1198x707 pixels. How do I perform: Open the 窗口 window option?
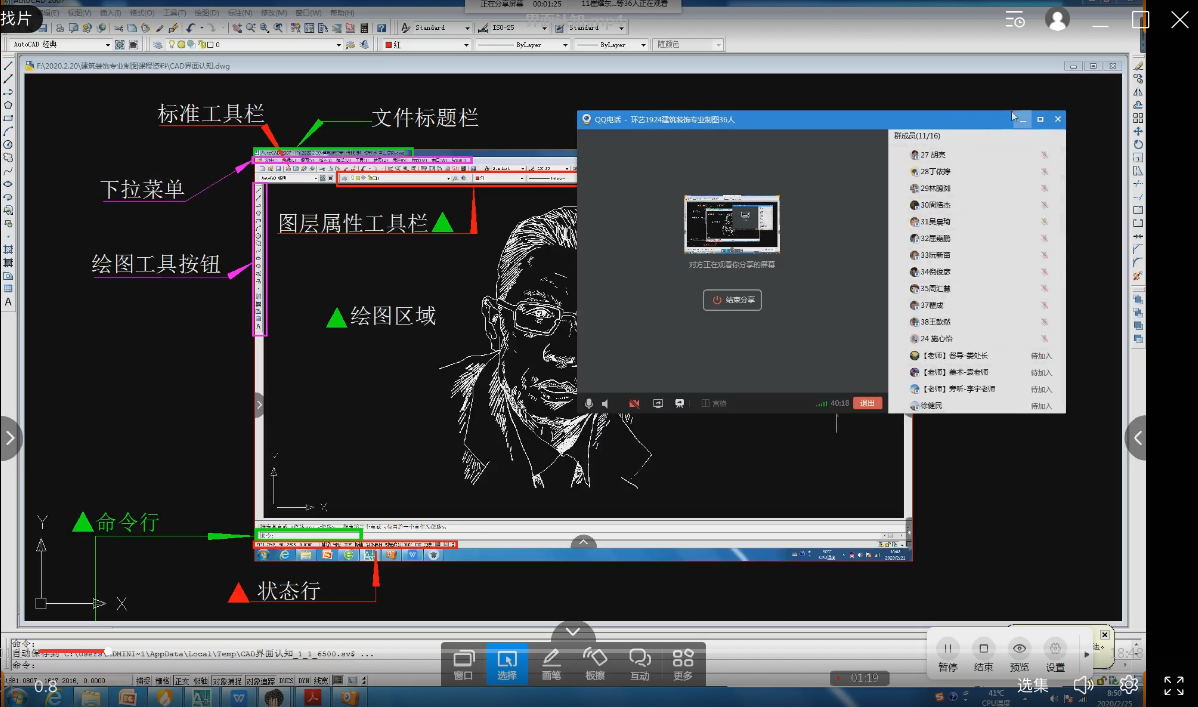pos(463,663)
